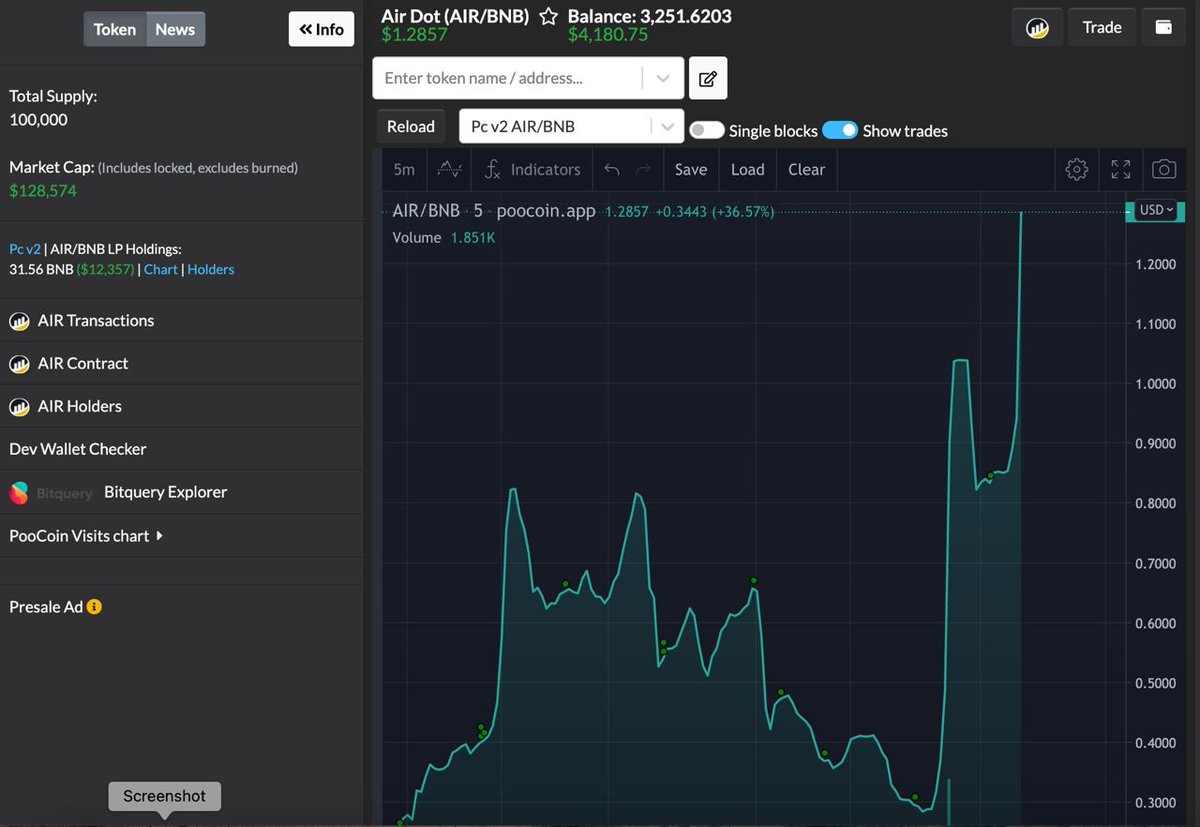Open the PooCoin chart icon button
This screenshot has height=827, width=1200.
tap(1037, 28)
